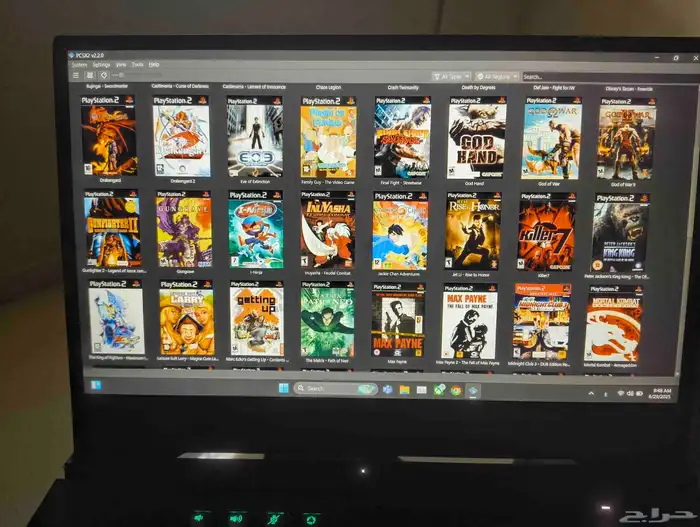Select the first Max Payne cover
The width and height of the screenshot is (700, 527).
(399, 321)
